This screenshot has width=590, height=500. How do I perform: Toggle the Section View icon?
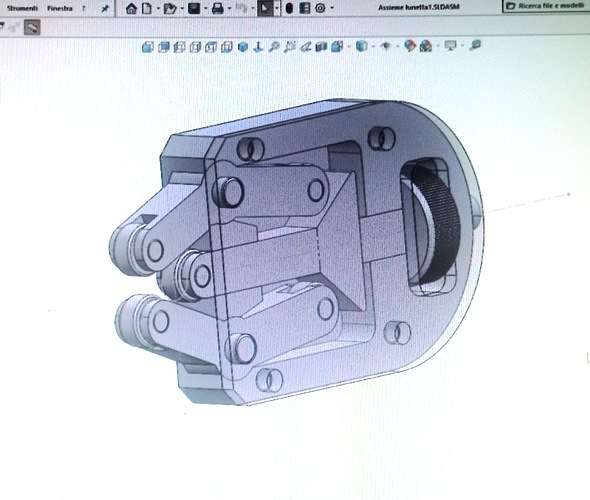pyautogui.click(x=321, y=47)
